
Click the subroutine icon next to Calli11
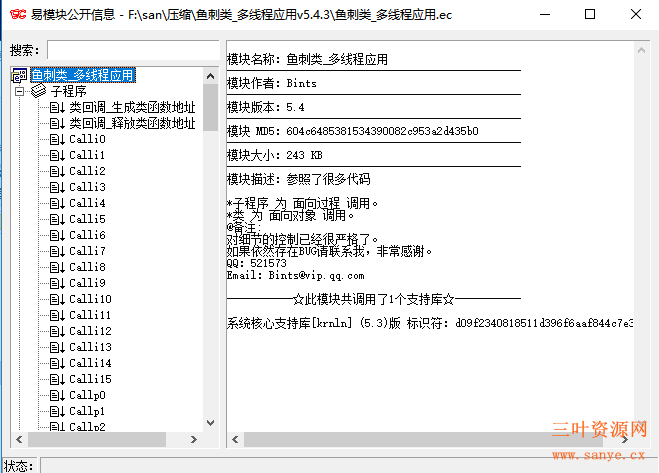coord(57,315)
